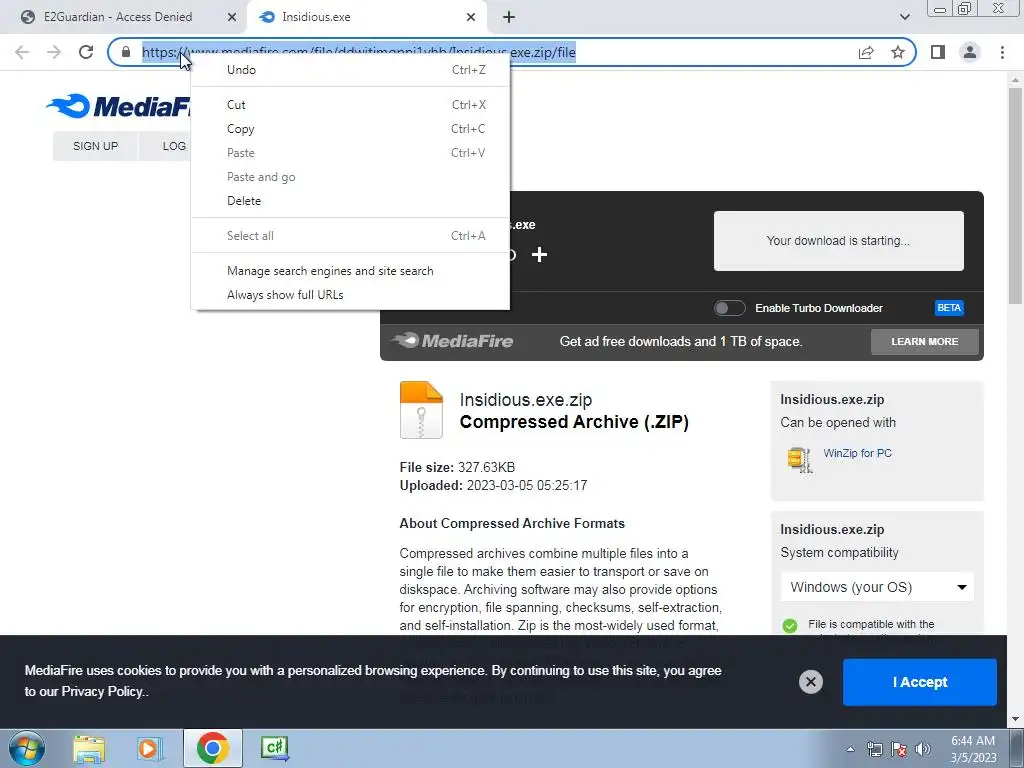
Task: Open the Chrome three-dot menu
Action: (1002, 52)
